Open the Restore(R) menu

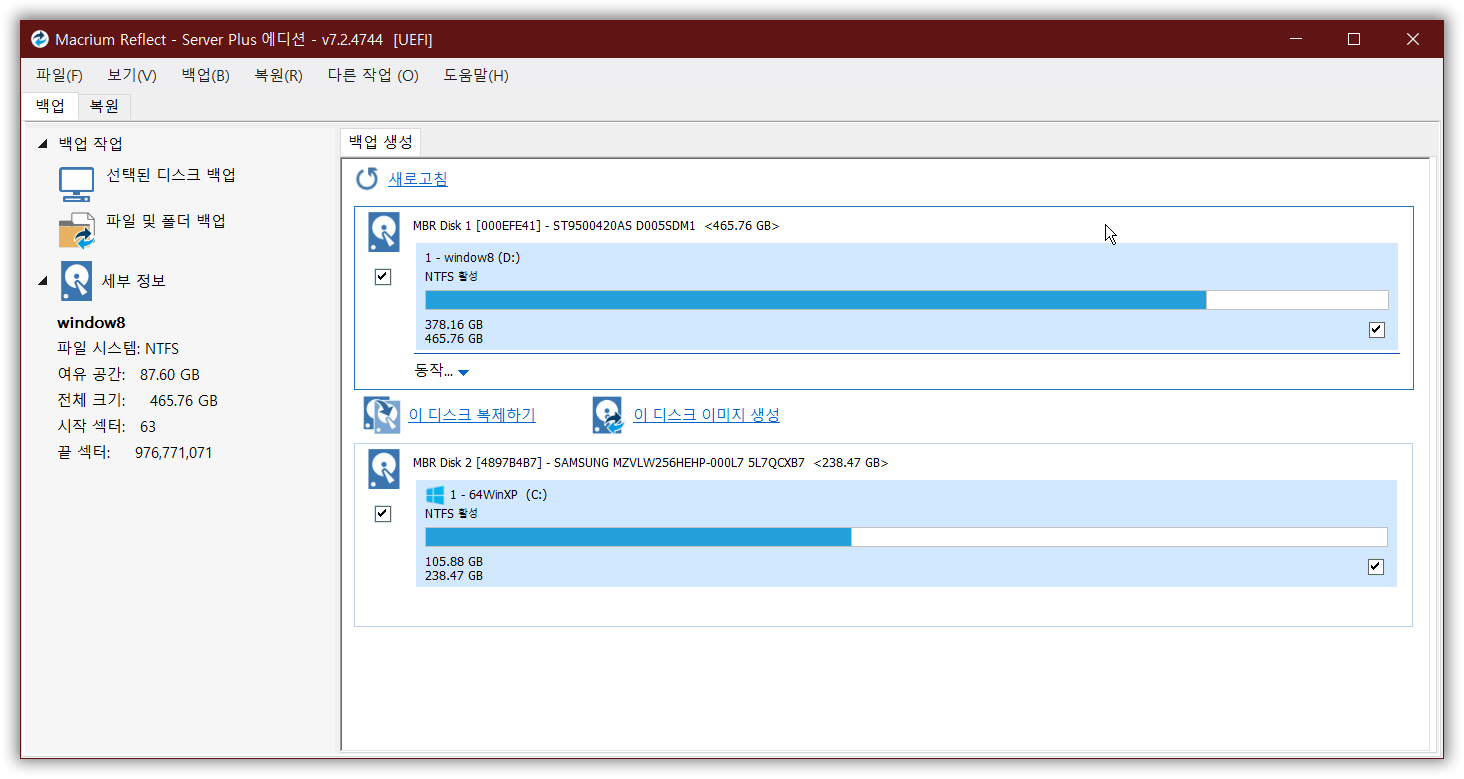pos(279,75)
